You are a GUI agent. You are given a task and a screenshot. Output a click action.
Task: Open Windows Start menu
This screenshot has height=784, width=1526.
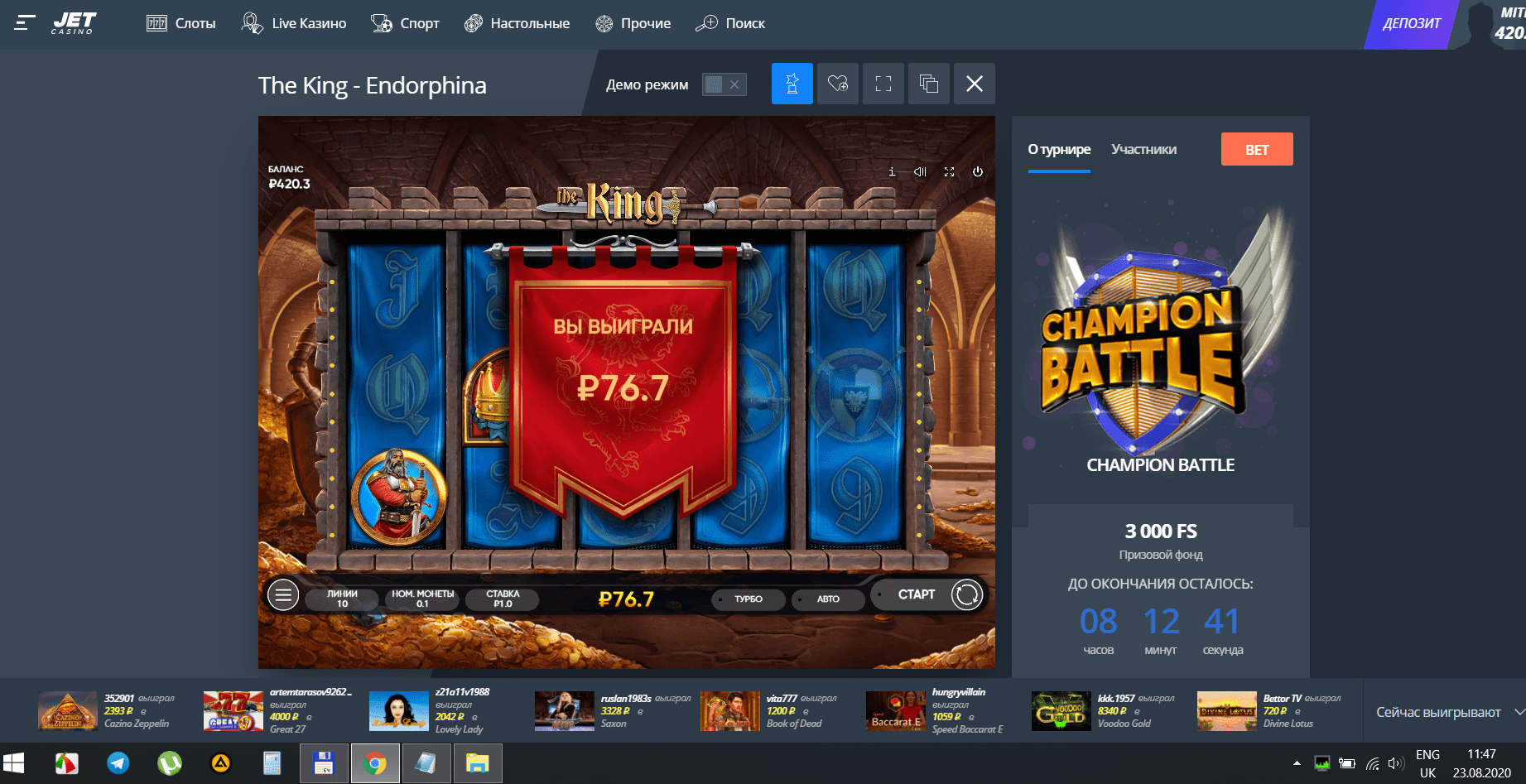pos(14,763)
